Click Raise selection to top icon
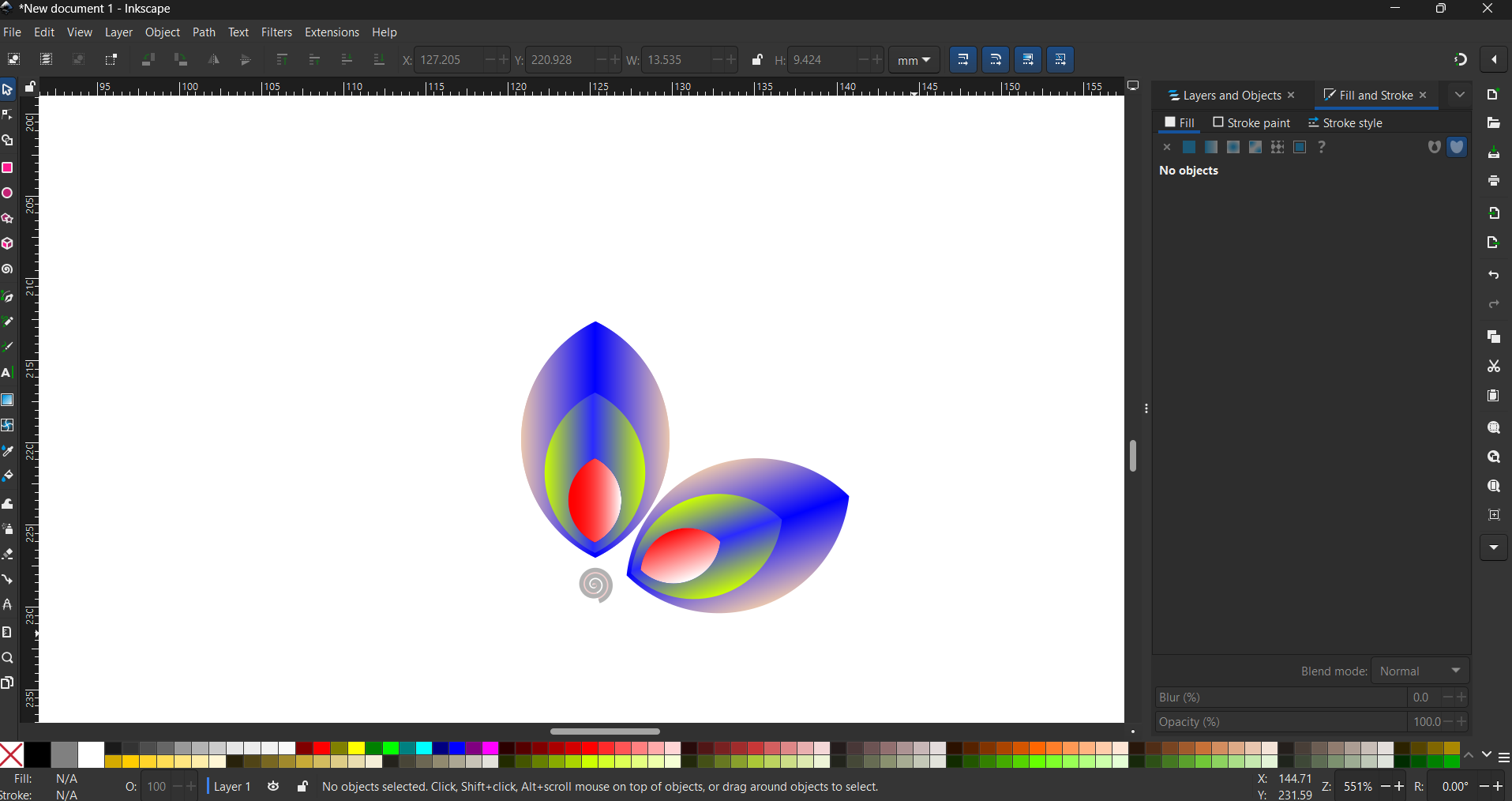Image resolution: width=1512 pixels, height=801 pixels. pos(282,60)
